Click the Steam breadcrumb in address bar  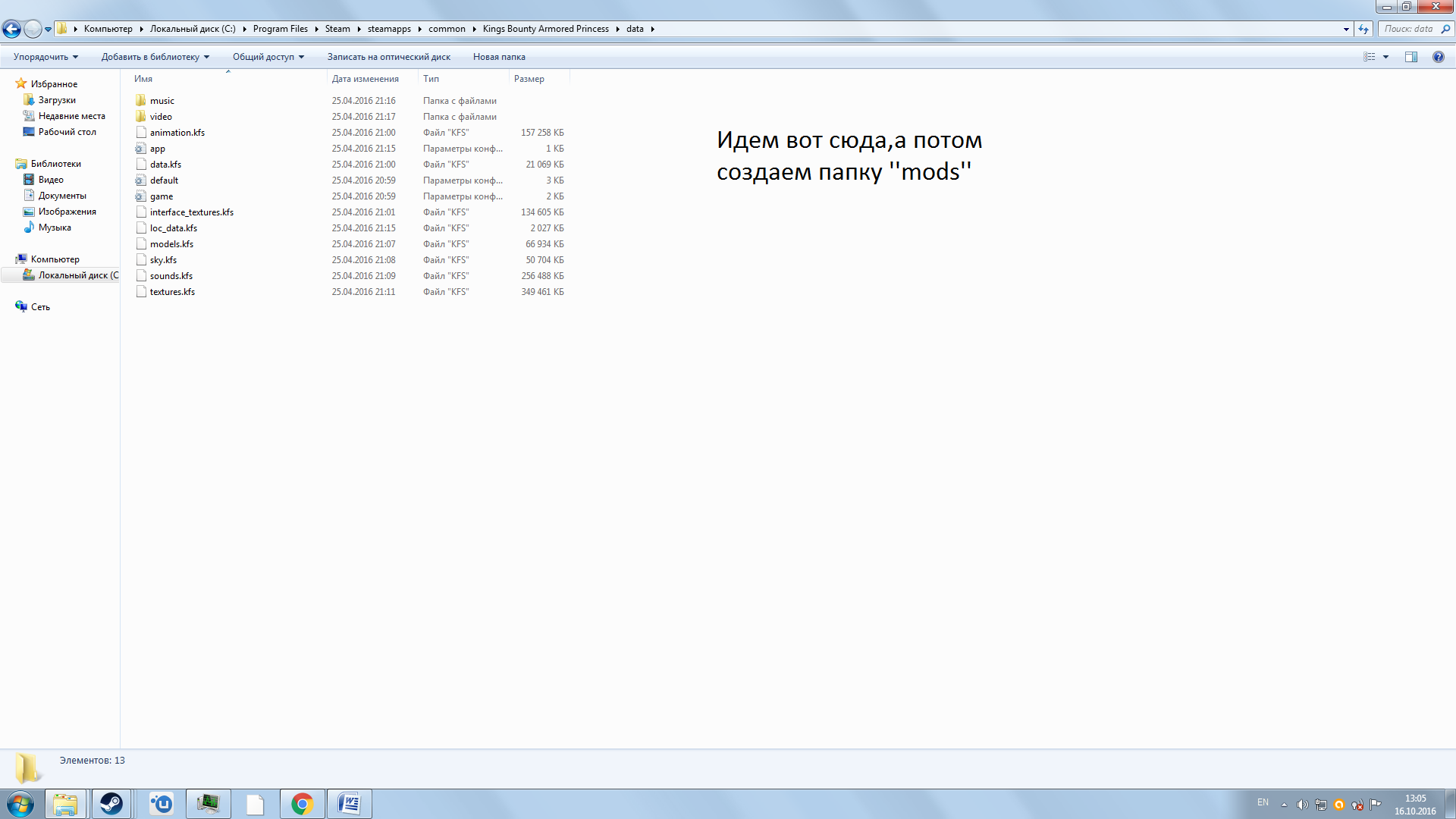[337, 29]
